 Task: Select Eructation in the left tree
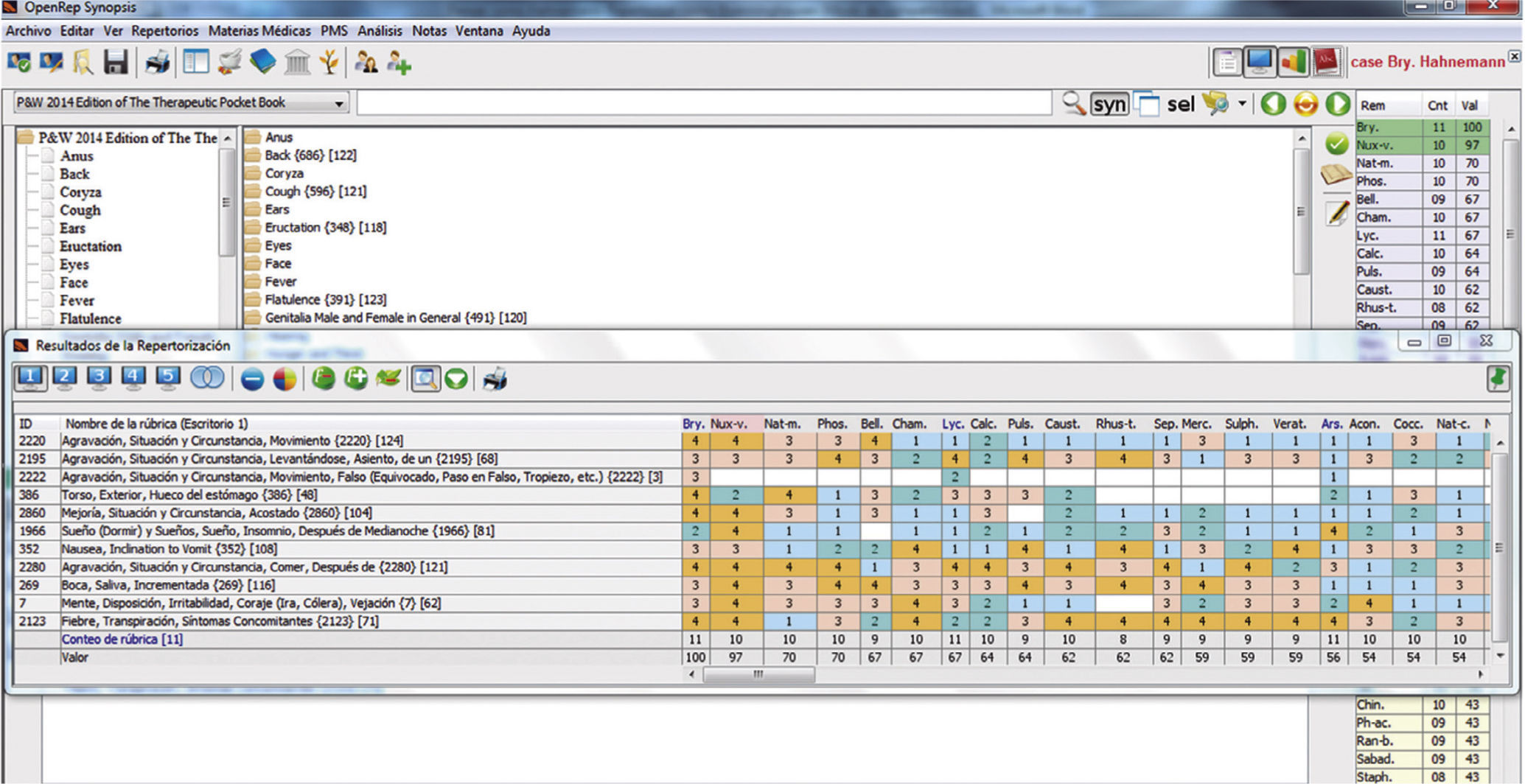tap(90, 247)
